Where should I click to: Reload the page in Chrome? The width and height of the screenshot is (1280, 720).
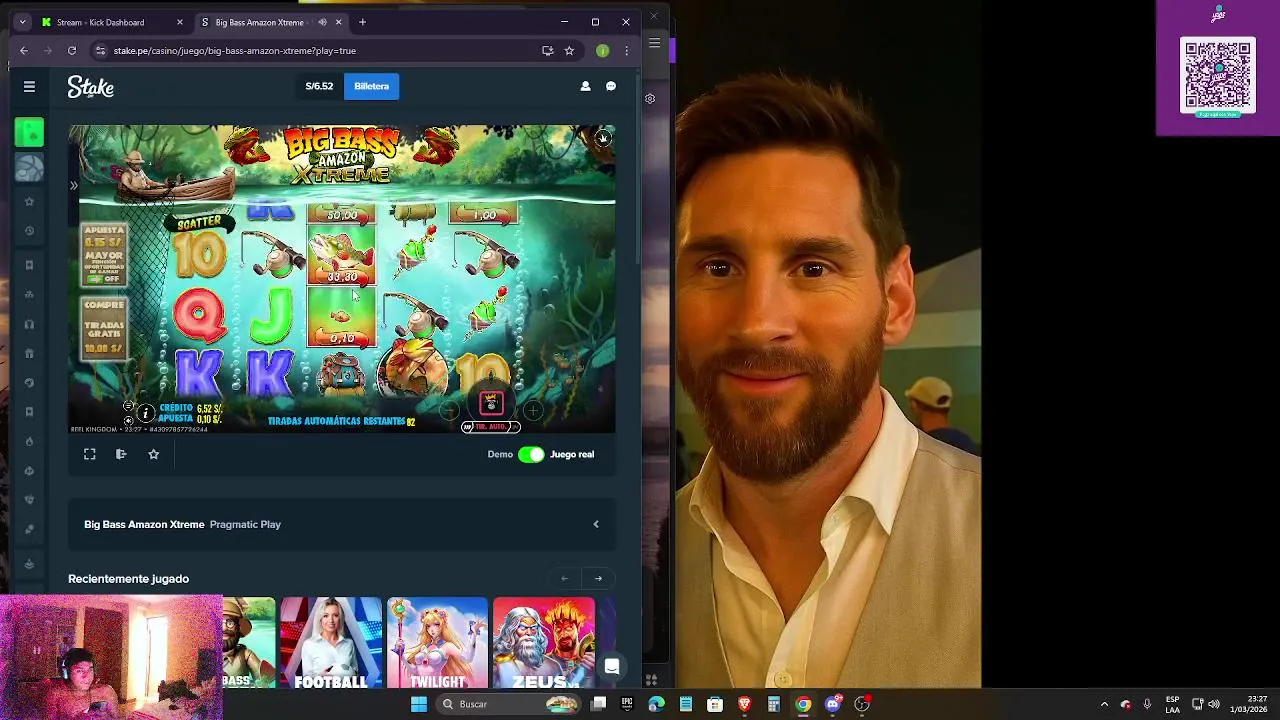[x=72, y=50]
